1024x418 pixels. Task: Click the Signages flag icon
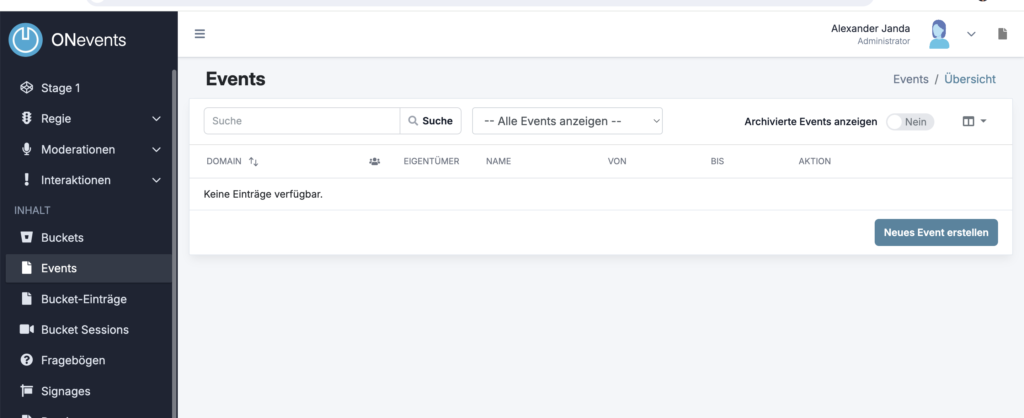coord(27,391)
